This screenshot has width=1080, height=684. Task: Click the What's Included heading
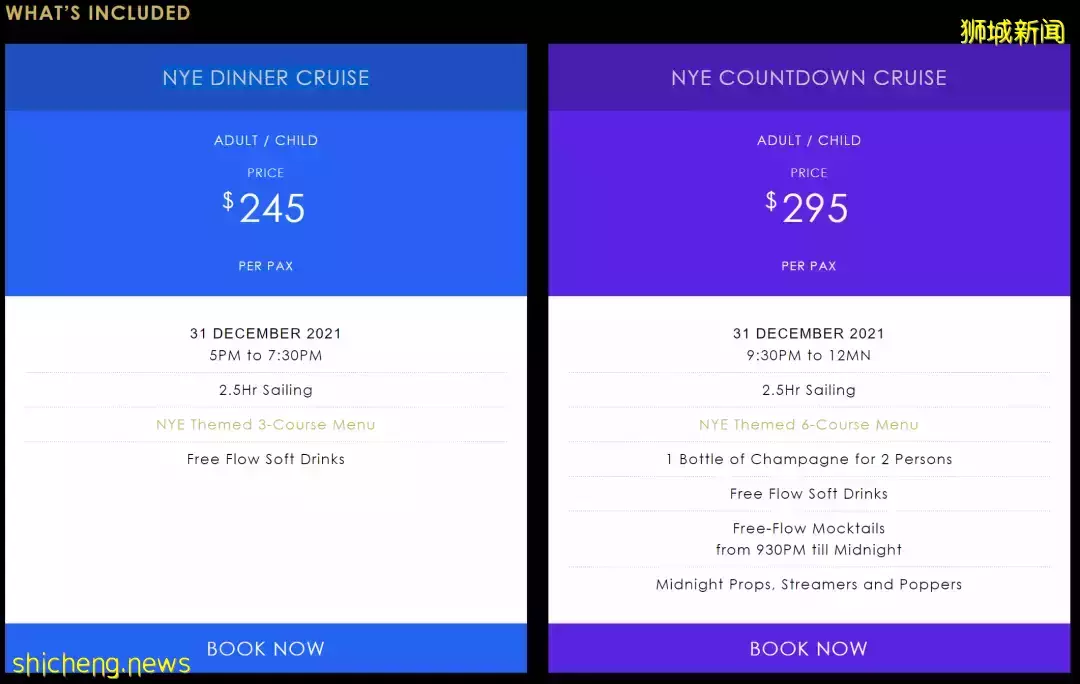tap(98, 13)
